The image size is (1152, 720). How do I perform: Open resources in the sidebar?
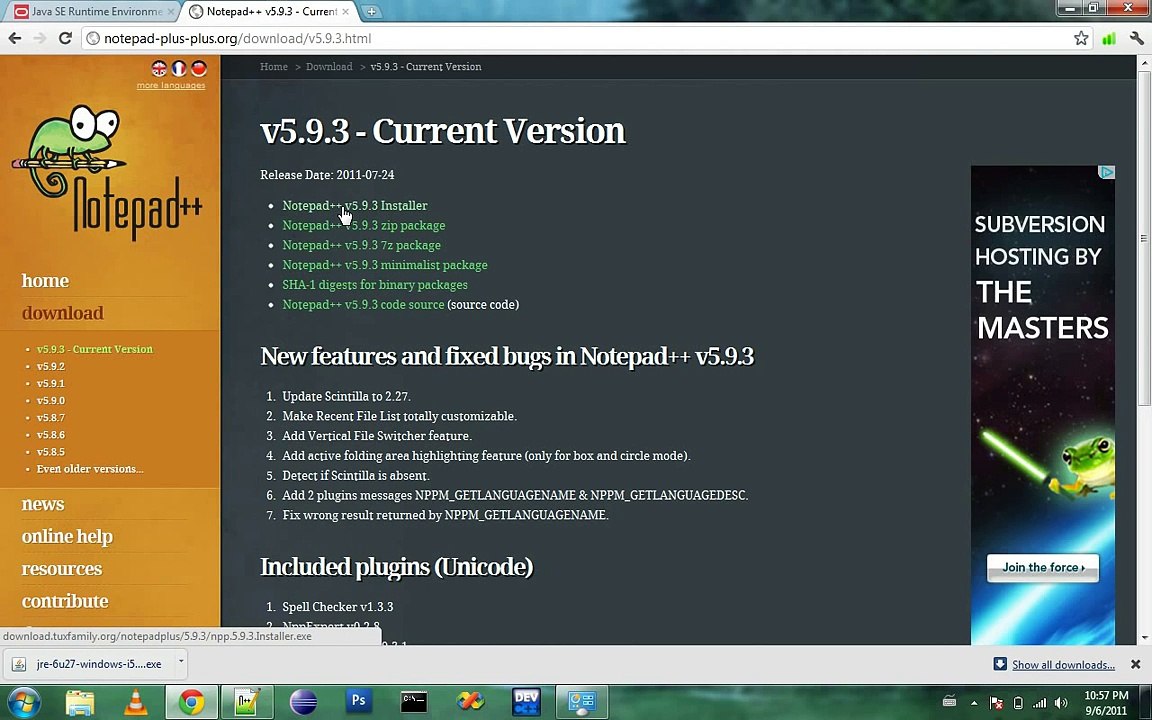point(62,569)
